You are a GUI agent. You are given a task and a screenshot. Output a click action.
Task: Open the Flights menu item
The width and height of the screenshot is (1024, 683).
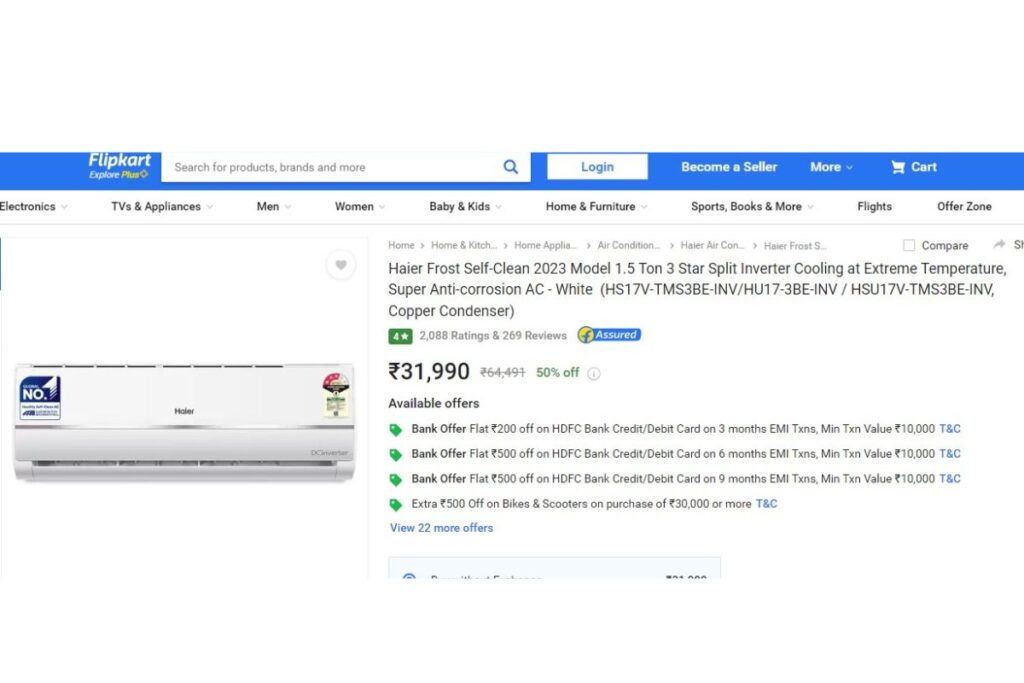(x=874, y=206)
